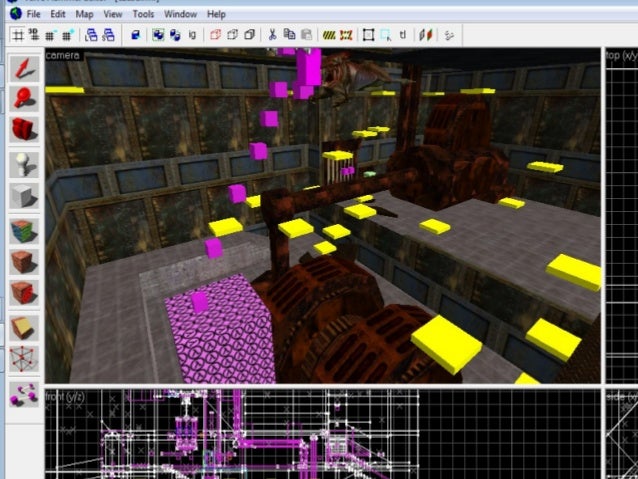
Task: Ungroup the selected objects
Action: (x=175, y=35)
